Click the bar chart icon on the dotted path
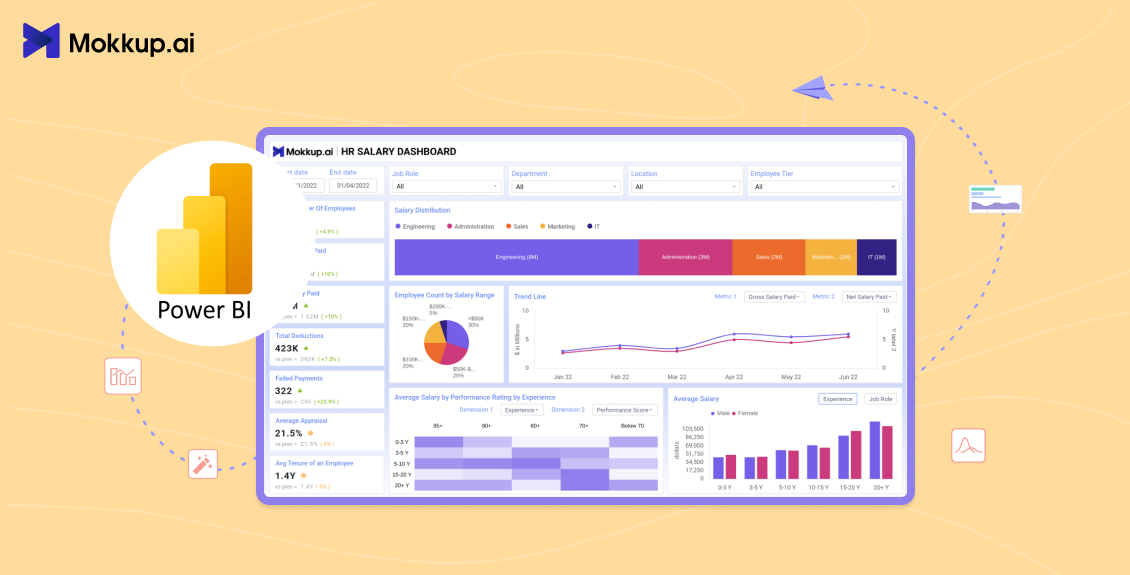This screenshot has width=1130, height=575. tap(123, 376)
